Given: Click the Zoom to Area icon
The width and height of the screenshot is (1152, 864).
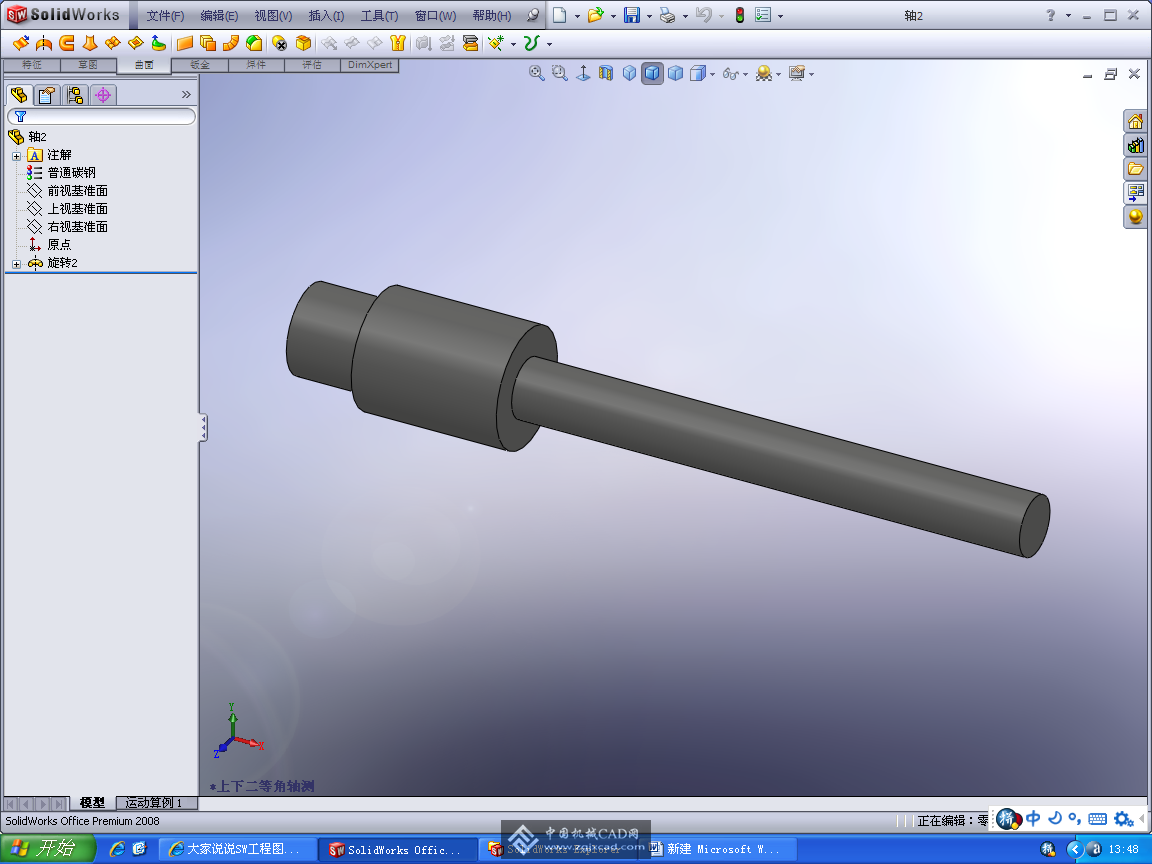Looking at the screenshot, I should pos(560,73).
